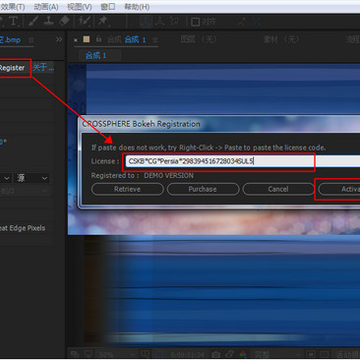
Task: Click the Activate button
Action: (x=339, y=189)
